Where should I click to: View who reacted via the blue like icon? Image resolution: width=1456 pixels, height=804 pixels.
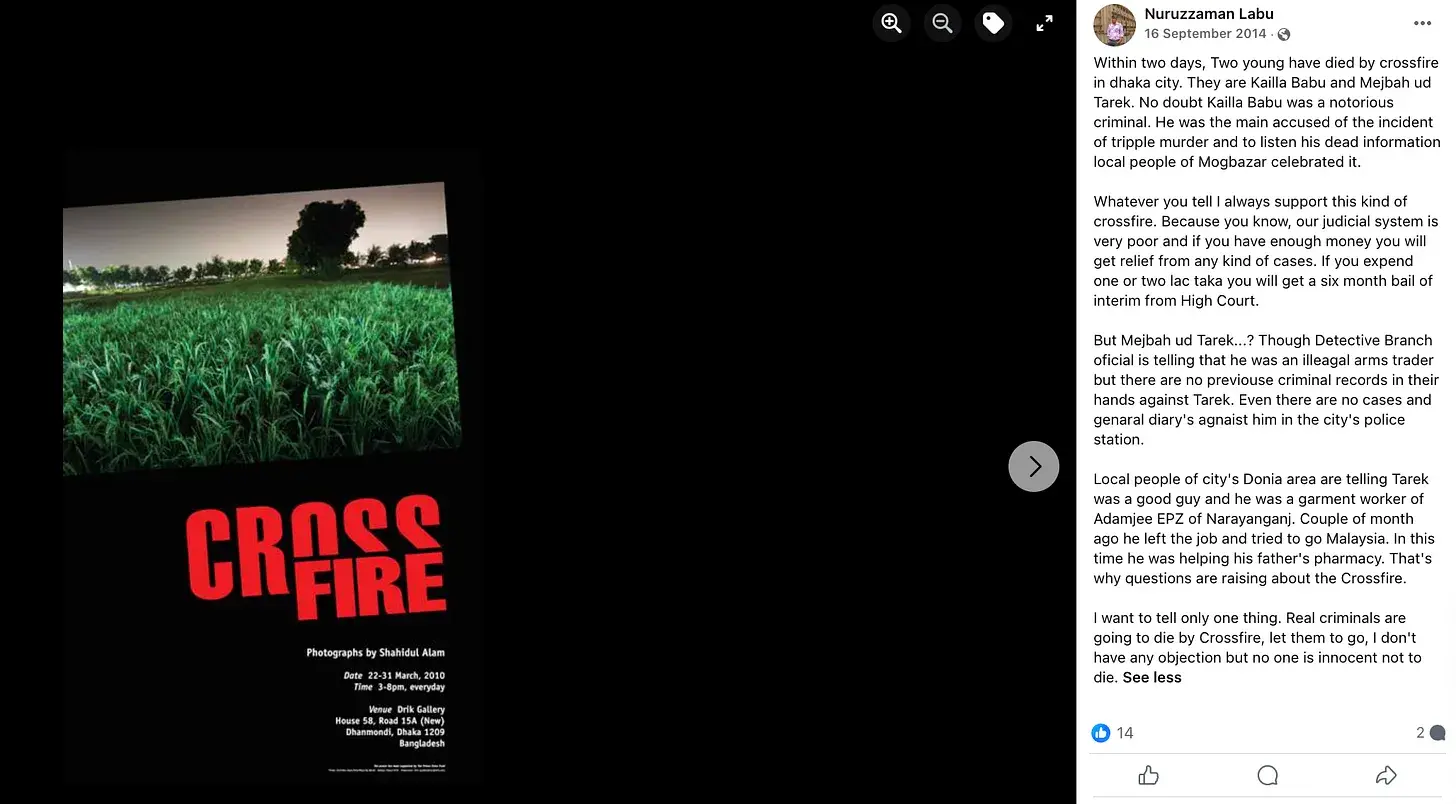(1101, 733)
